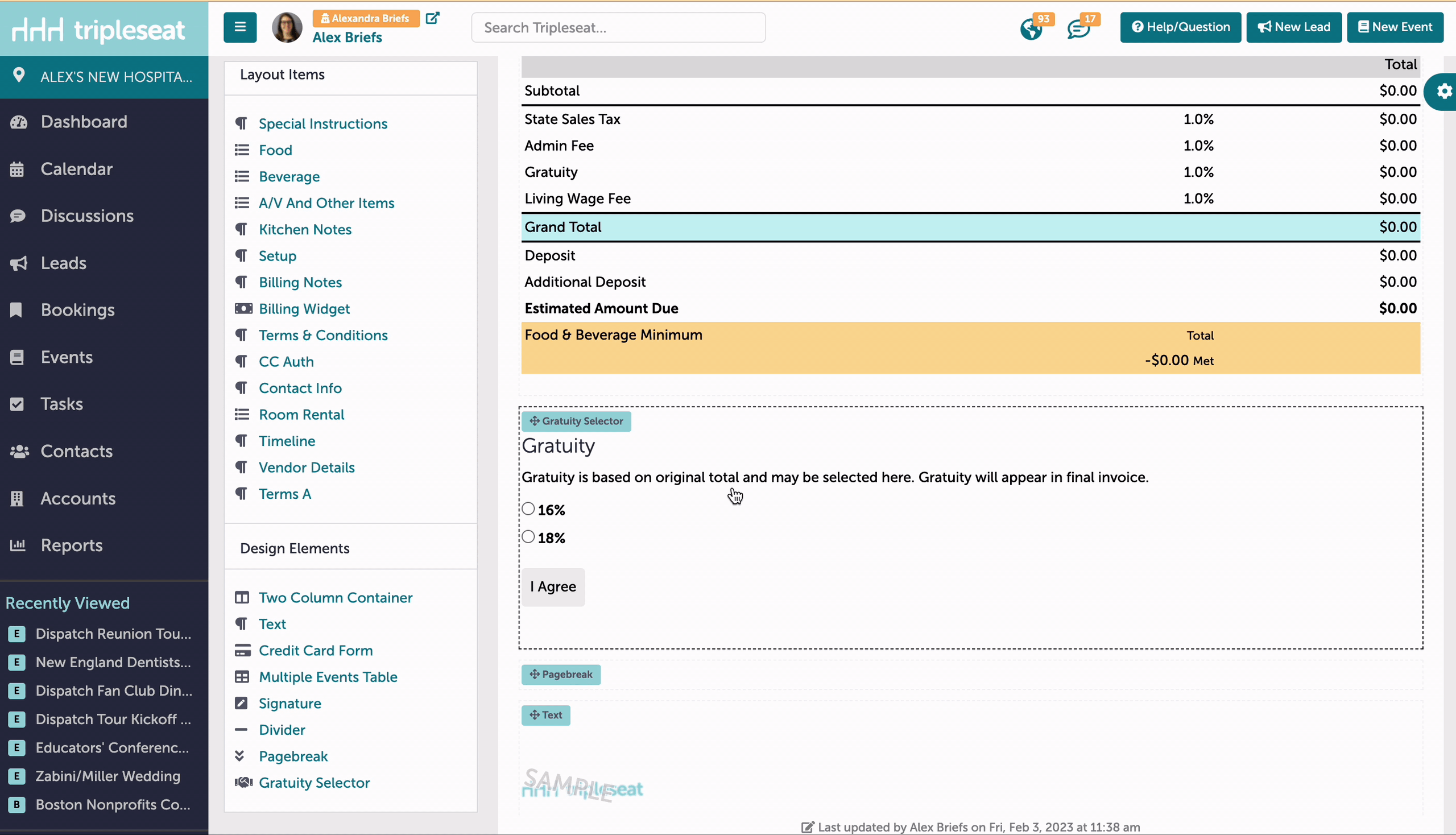Open the external link icon beside Alexandra Briefs
Viewport: 1456px width, 835px height.
pyautogui.click(x=432, y=18)
